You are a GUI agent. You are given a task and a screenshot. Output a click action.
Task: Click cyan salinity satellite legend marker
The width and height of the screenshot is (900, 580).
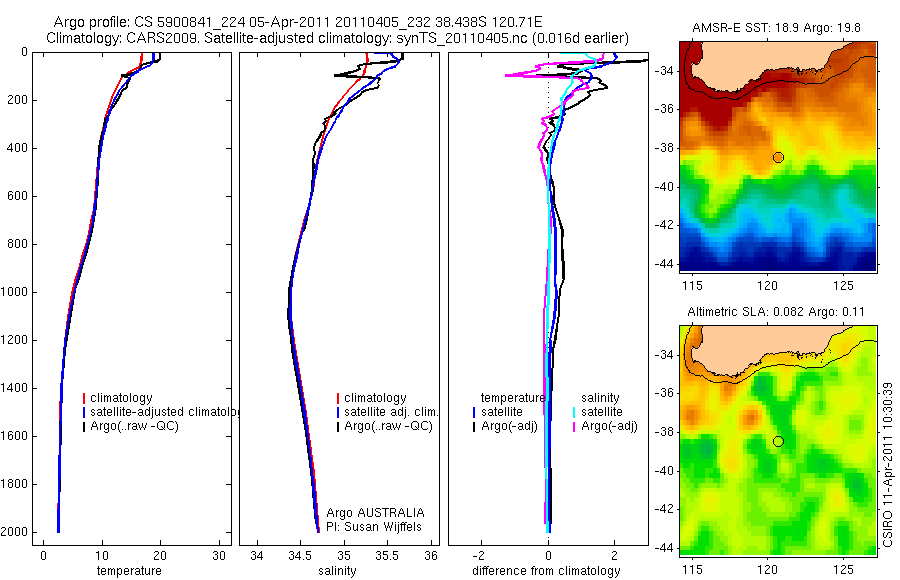coord(574,412)
